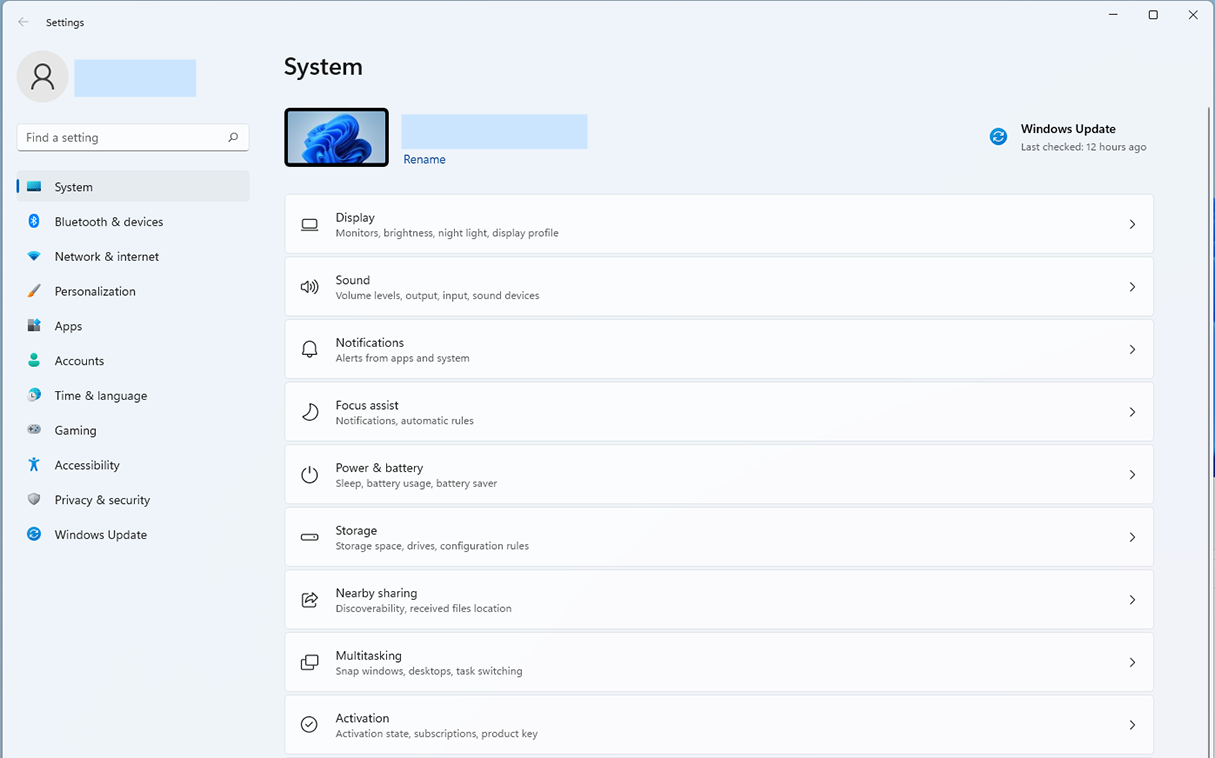Image resolution: width=1215 pixels, height=758 pixels.
Task: Click the Windows Update sidebar icon
Action: 34,534
